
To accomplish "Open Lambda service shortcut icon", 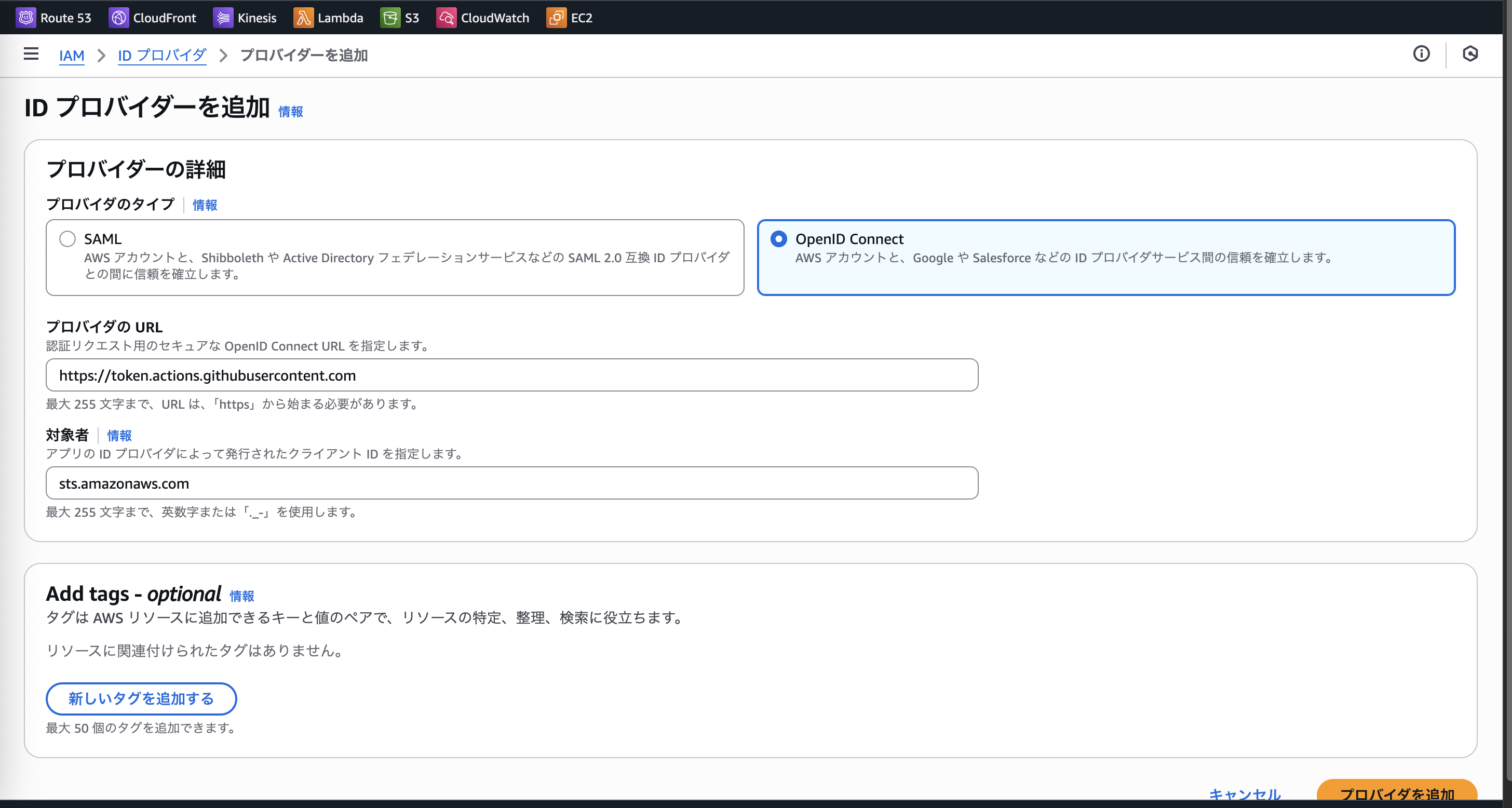I will point(303,18).
